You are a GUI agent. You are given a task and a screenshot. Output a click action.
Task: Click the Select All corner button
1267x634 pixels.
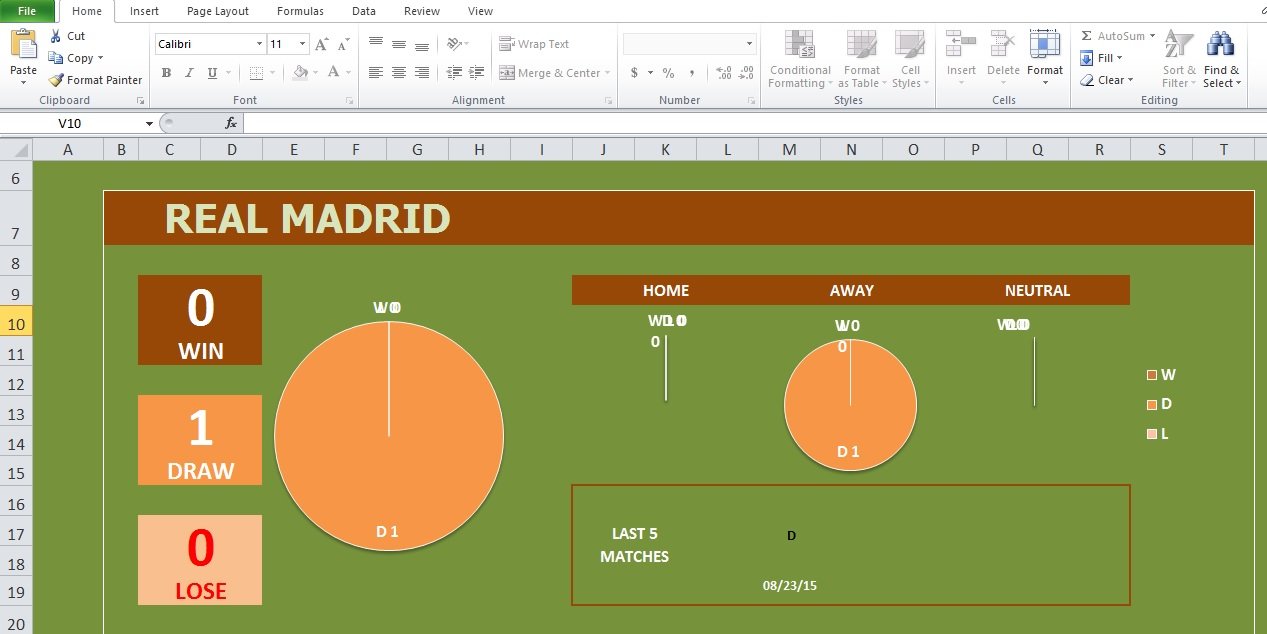16,149
